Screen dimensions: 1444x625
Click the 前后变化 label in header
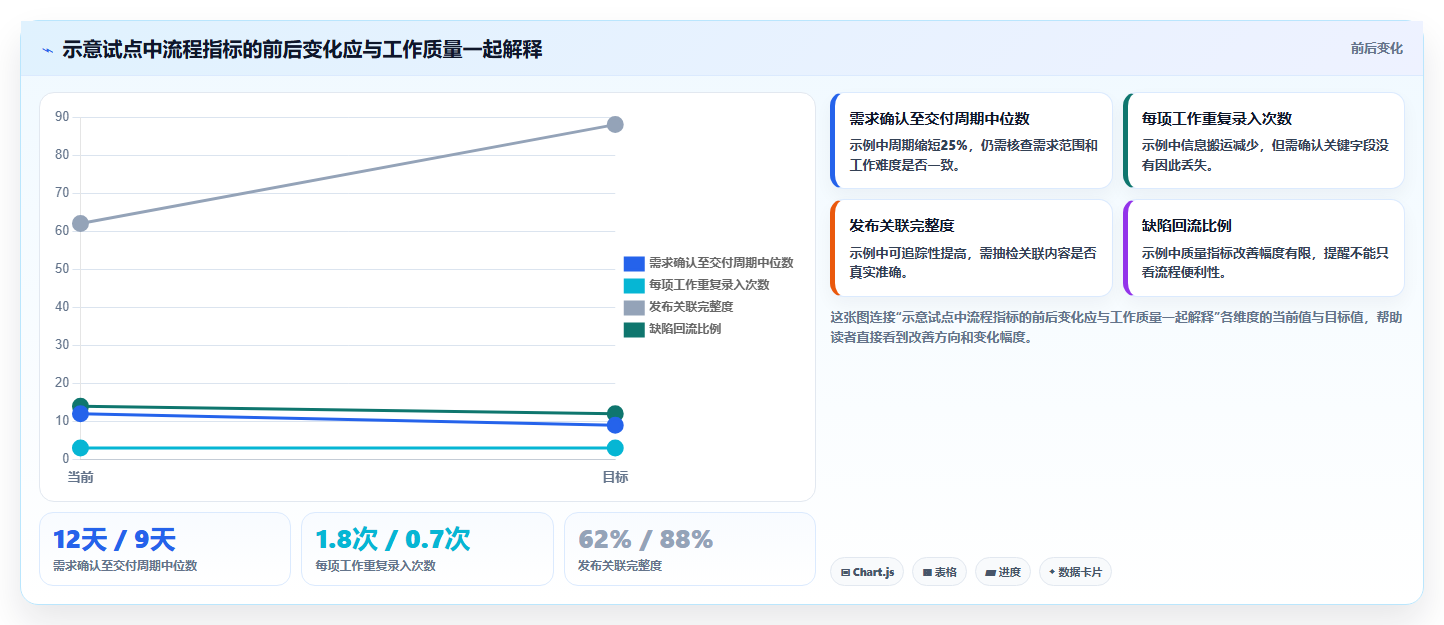coord(1376,48)
